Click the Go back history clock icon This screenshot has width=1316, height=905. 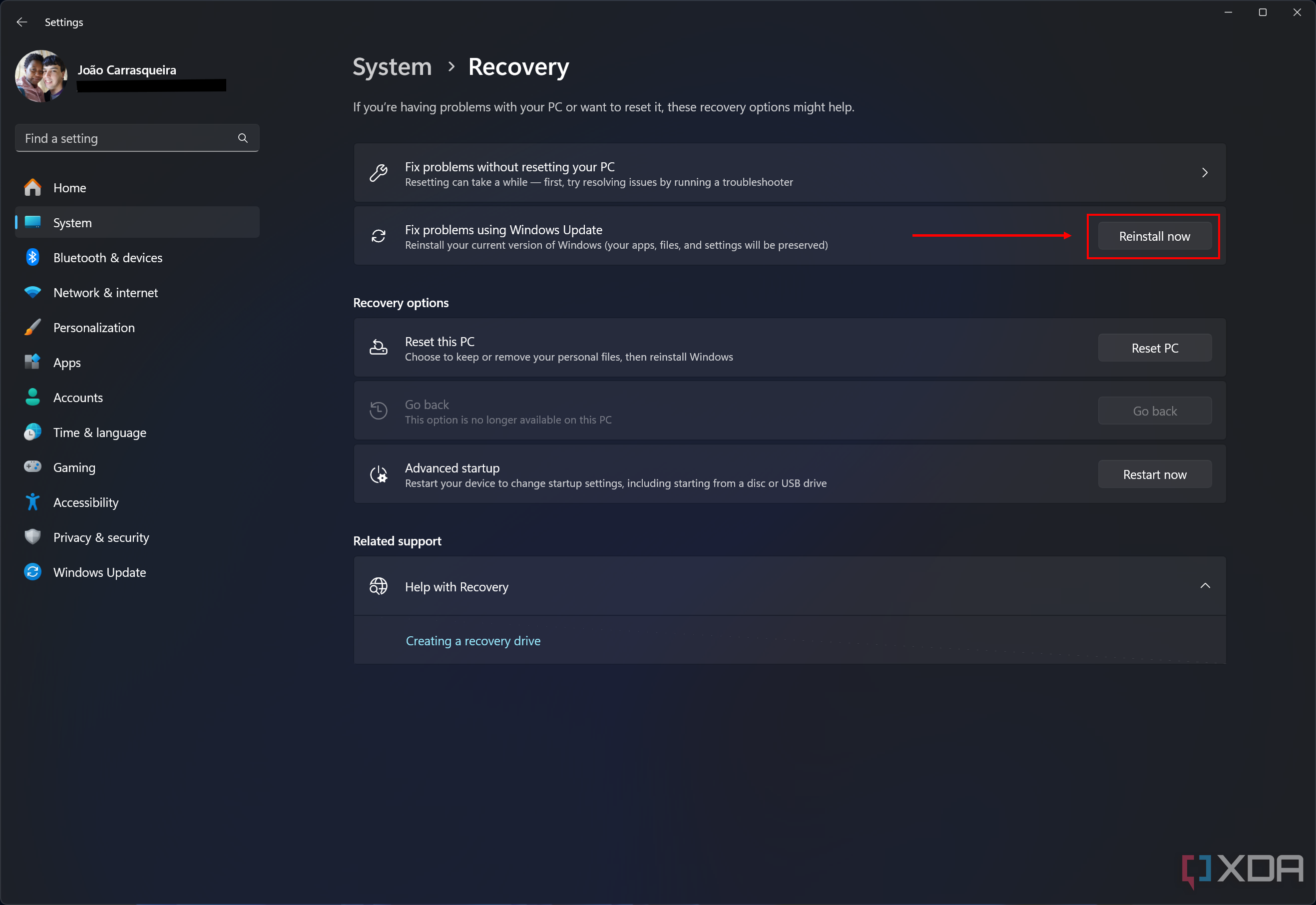tap(378, 411)
